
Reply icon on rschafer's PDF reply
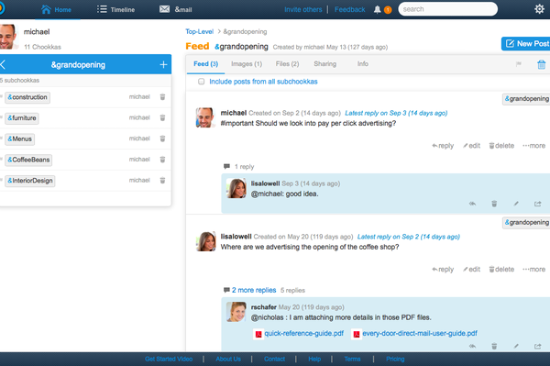472,346
